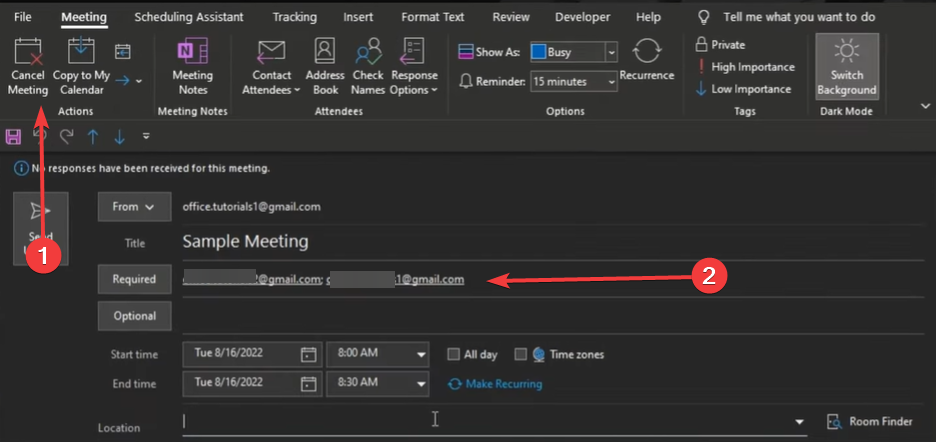This screenshot has width=936, height=442.
Task: Open the Insert tab
Action: [358, 17]
